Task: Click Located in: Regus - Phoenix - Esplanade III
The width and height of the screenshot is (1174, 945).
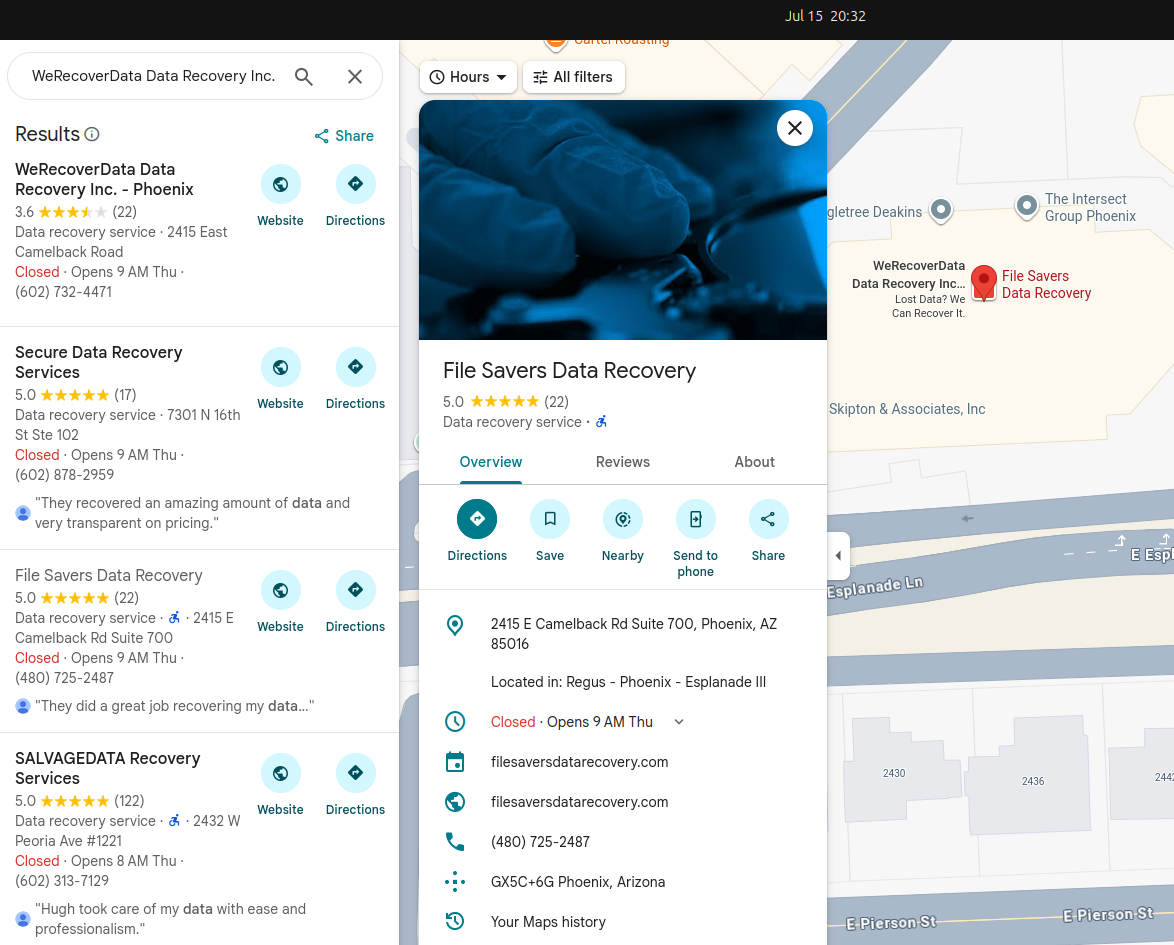Action: [628, 682]
